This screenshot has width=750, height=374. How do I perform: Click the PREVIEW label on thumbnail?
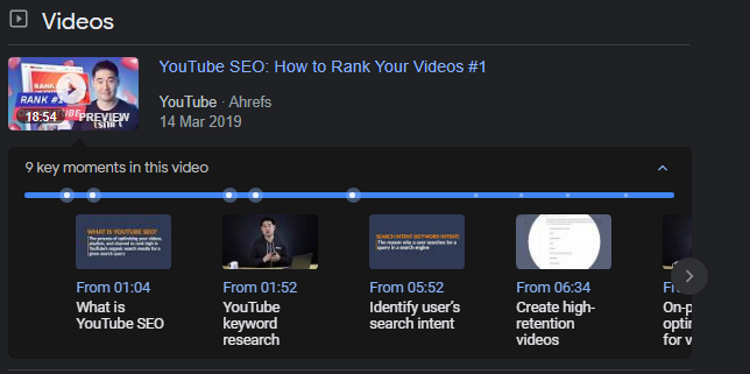click(x=104, y=117)
